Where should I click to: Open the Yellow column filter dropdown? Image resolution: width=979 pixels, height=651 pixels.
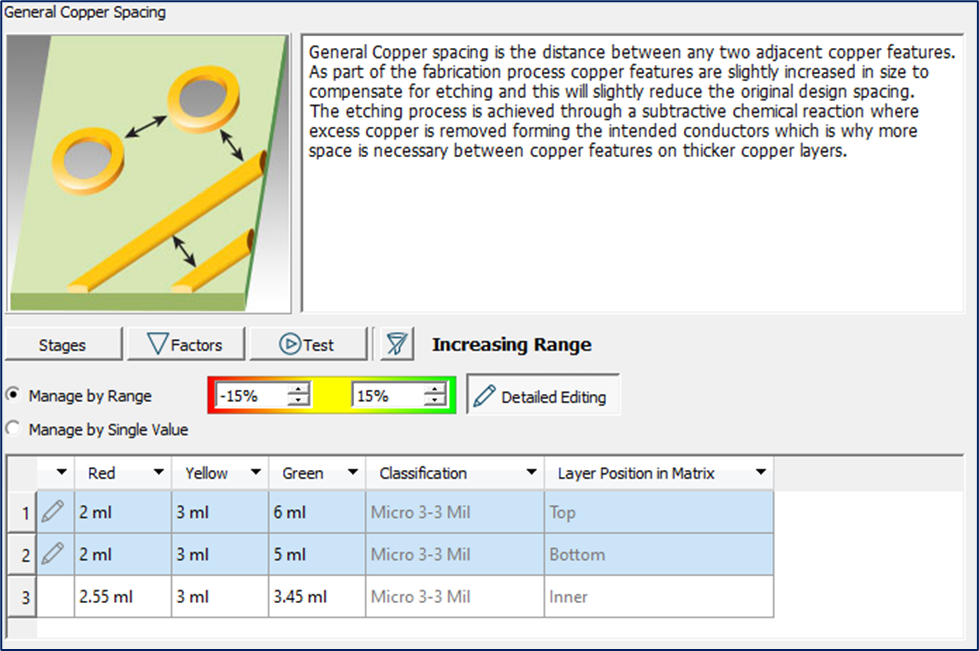[255, 473]
